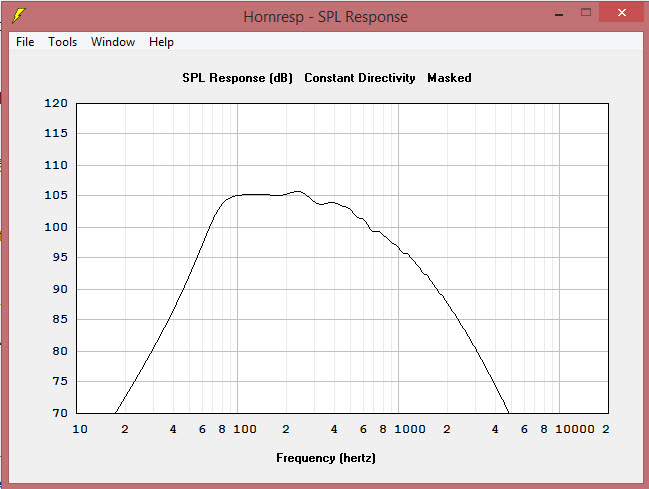
Task: Click the 'Masked' label
Action: pos(449,78)
